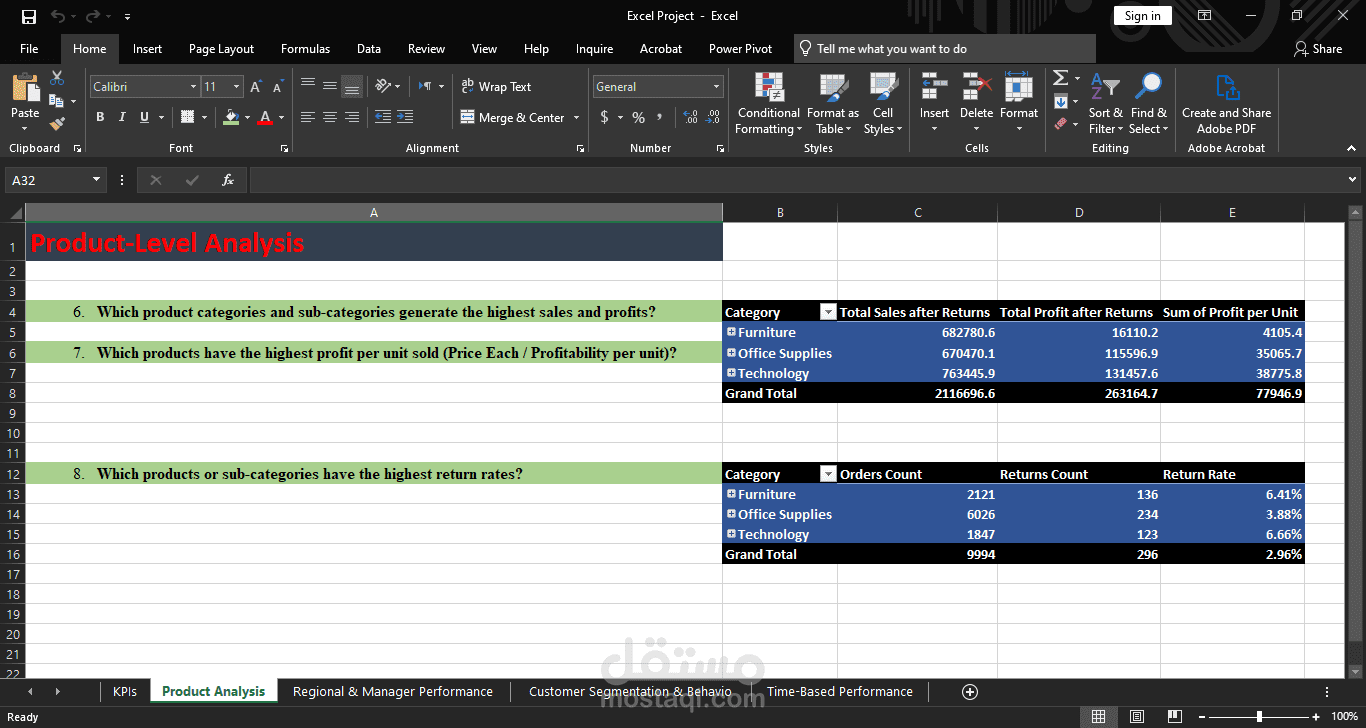The image size is (1366, 728).
Task: Click the AutoSum sigma icon
Action: [x=1060, y=78]
